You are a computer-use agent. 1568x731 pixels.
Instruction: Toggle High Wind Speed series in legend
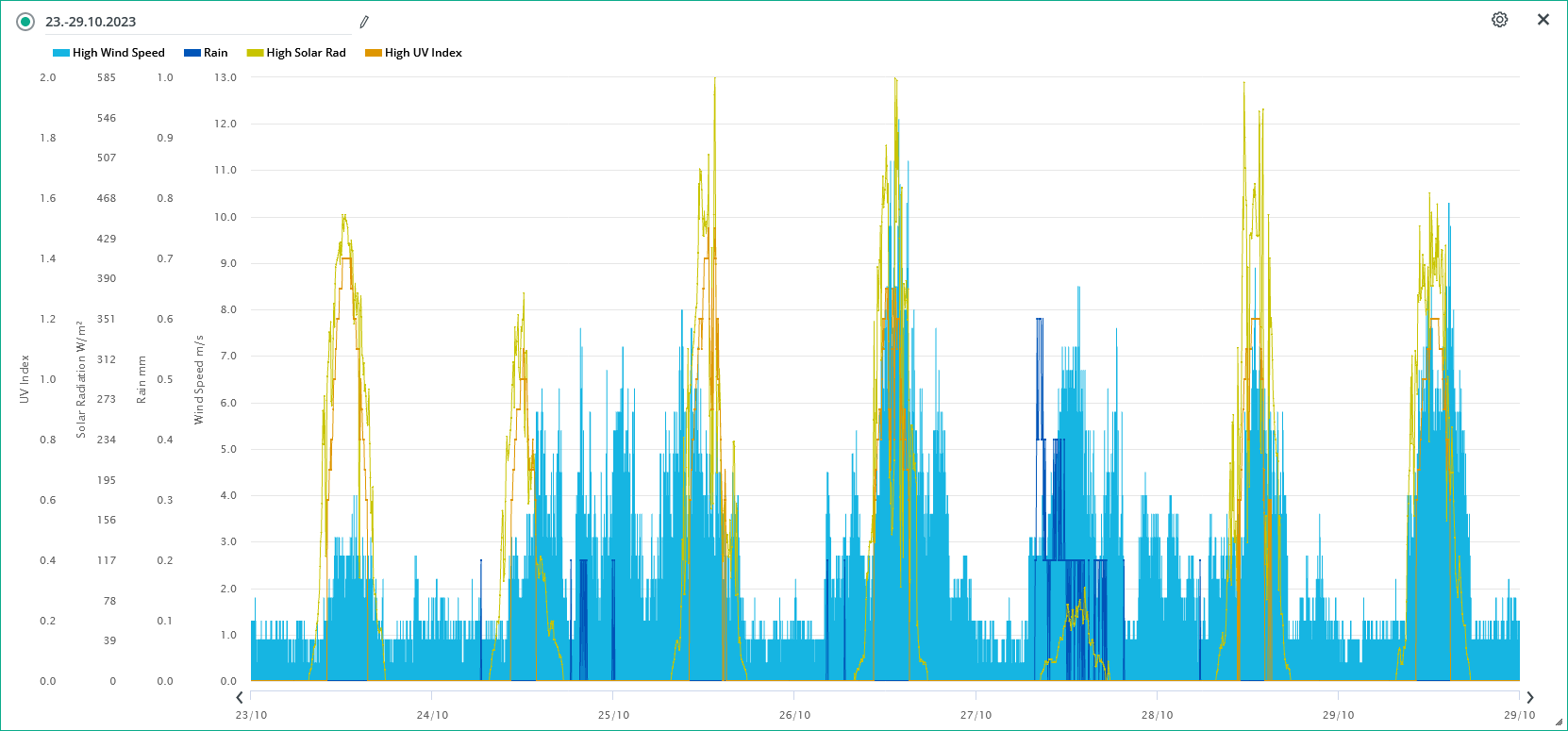[118, 53]
